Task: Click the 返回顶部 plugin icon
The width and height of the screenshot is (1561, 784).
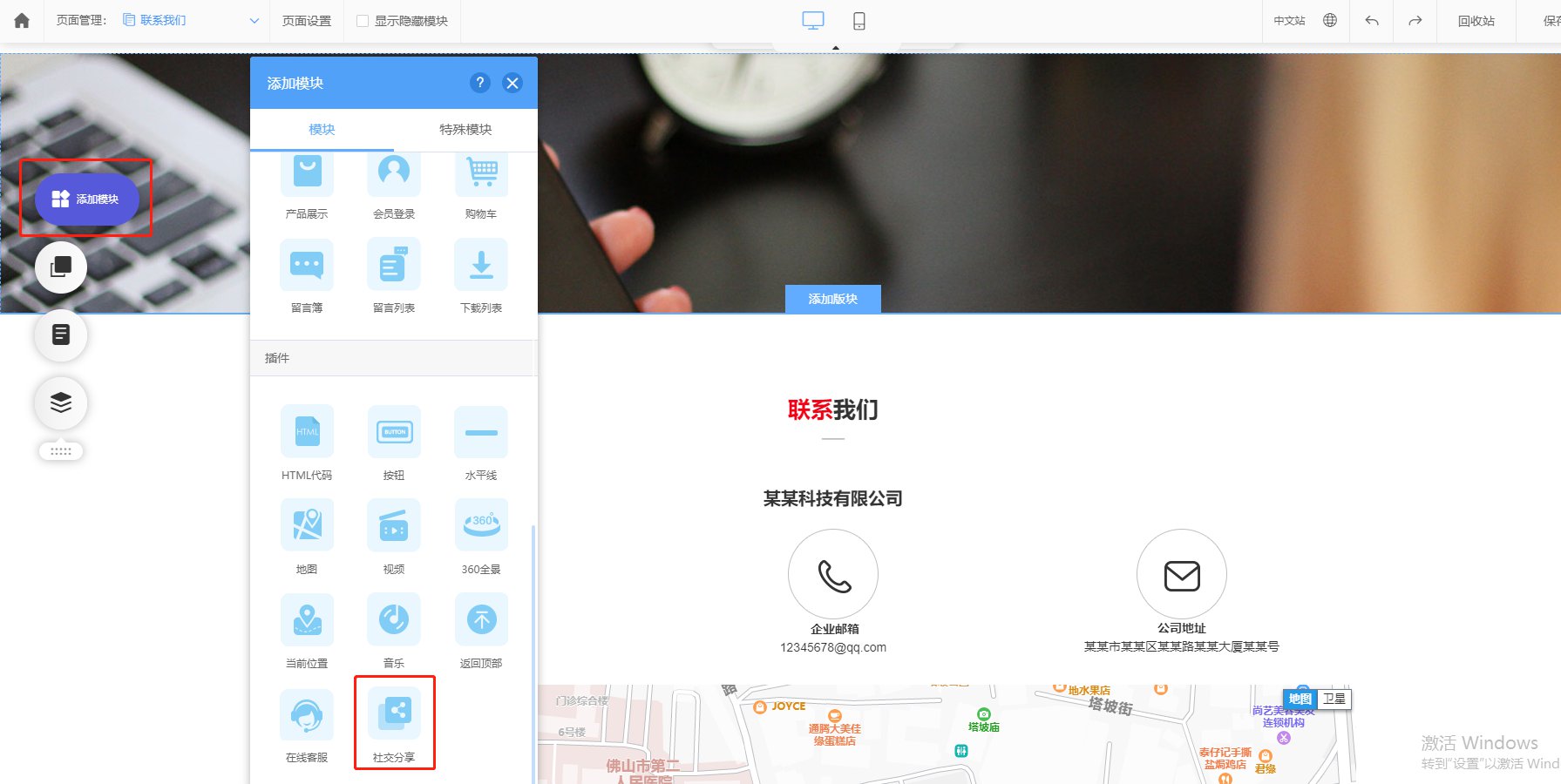Action: [481, 619]
